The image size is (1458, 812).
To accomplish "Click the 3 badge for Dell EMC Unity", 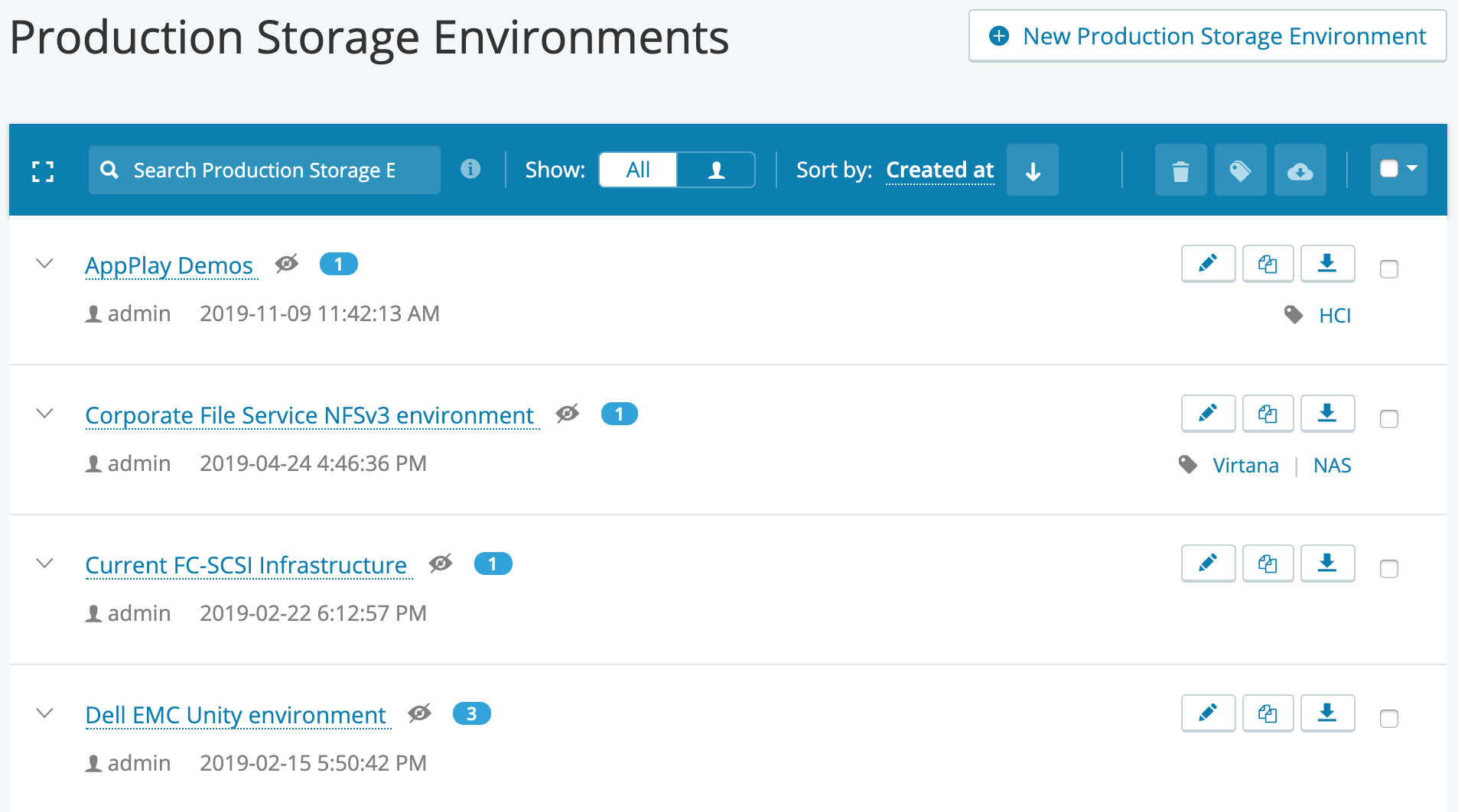I will pos(472,713).
